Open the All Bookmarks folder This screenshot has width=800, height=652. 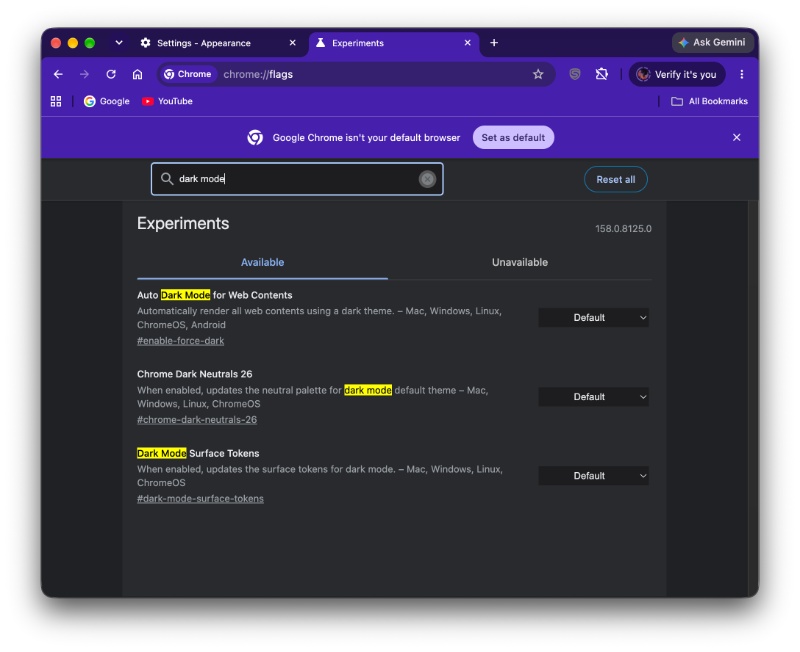coord(709,102)
